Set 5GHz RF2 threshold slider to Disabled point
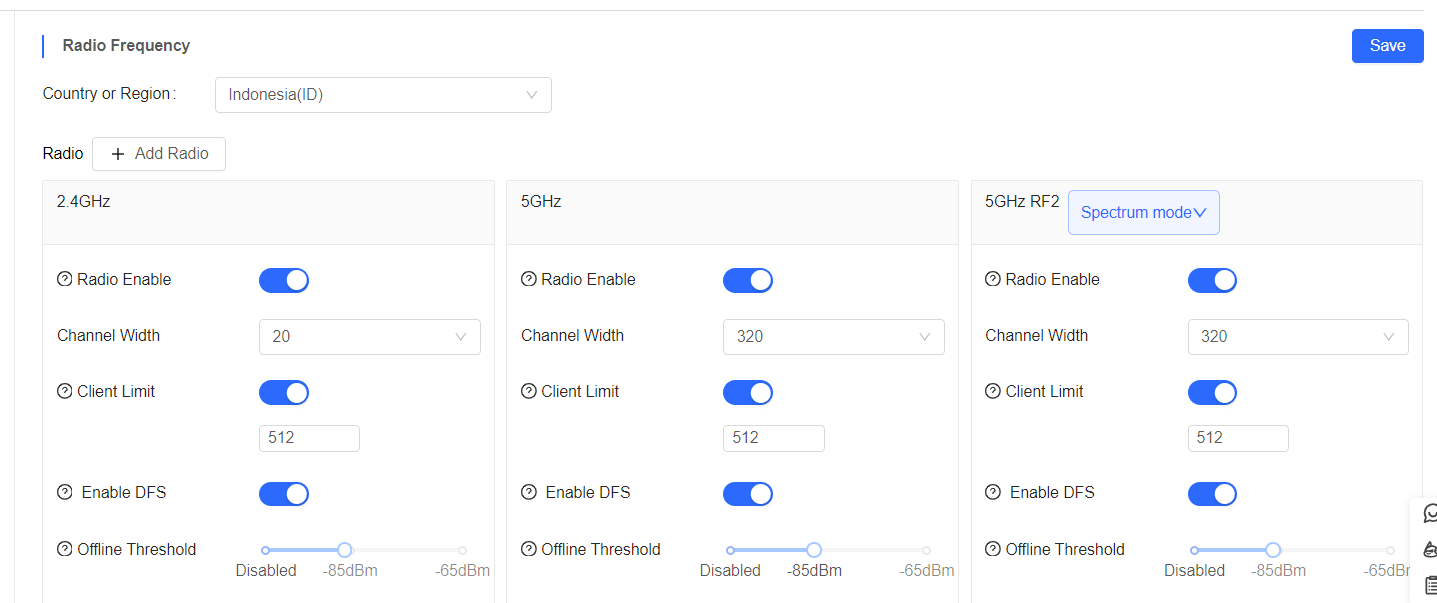The height and width of the screenshot is (603, 1437). coord(1194,550)
